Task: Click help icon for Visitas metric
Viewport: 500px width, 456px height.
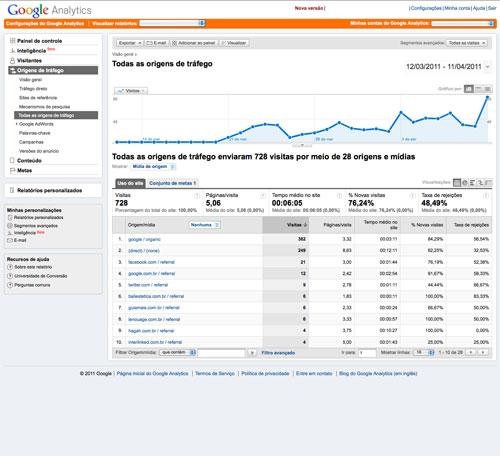Action: 197,196
